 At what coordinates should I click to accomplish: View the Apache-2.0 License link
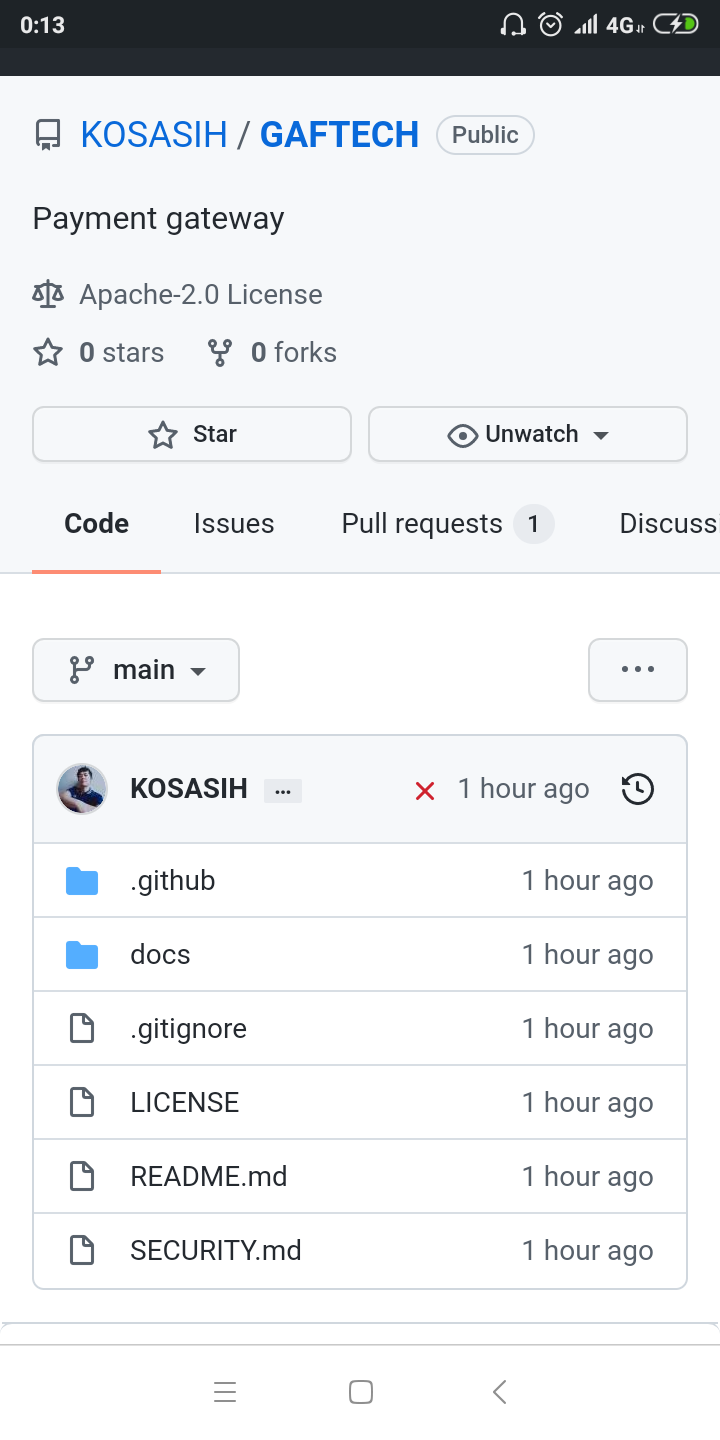(x=200, y=295)
